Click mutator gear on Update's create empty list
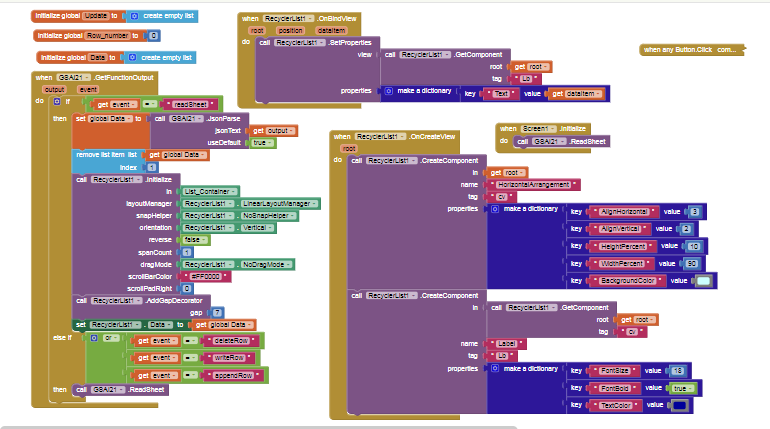 (x=134, y=17)
